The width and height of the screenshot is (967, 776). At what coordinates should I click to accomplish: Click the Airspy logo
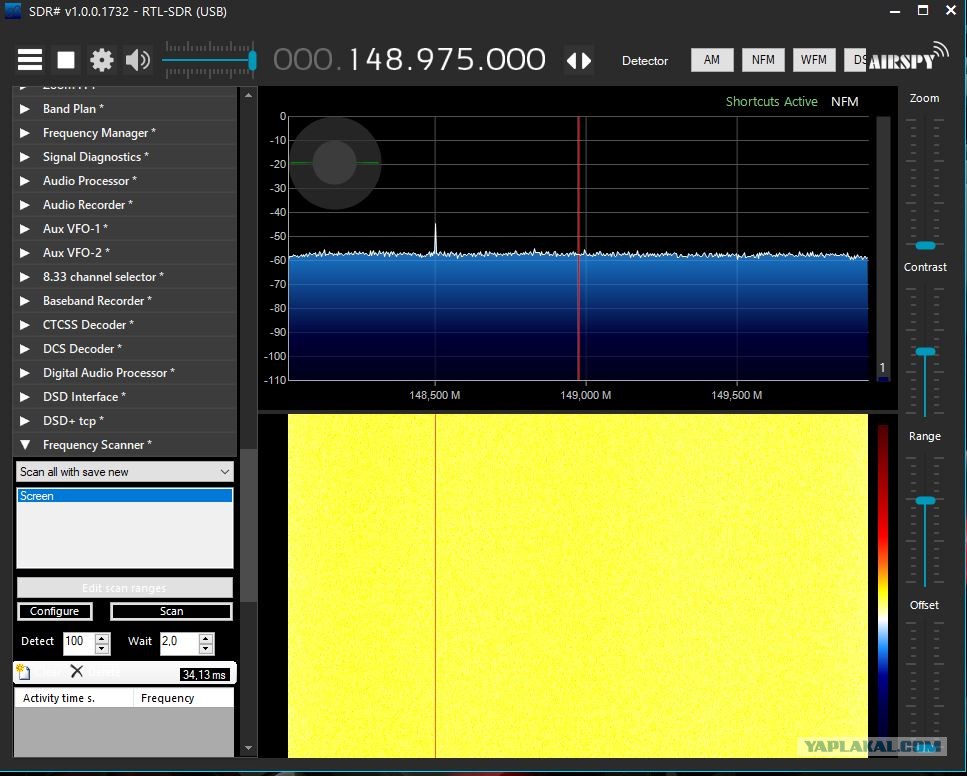coord(907,58)
